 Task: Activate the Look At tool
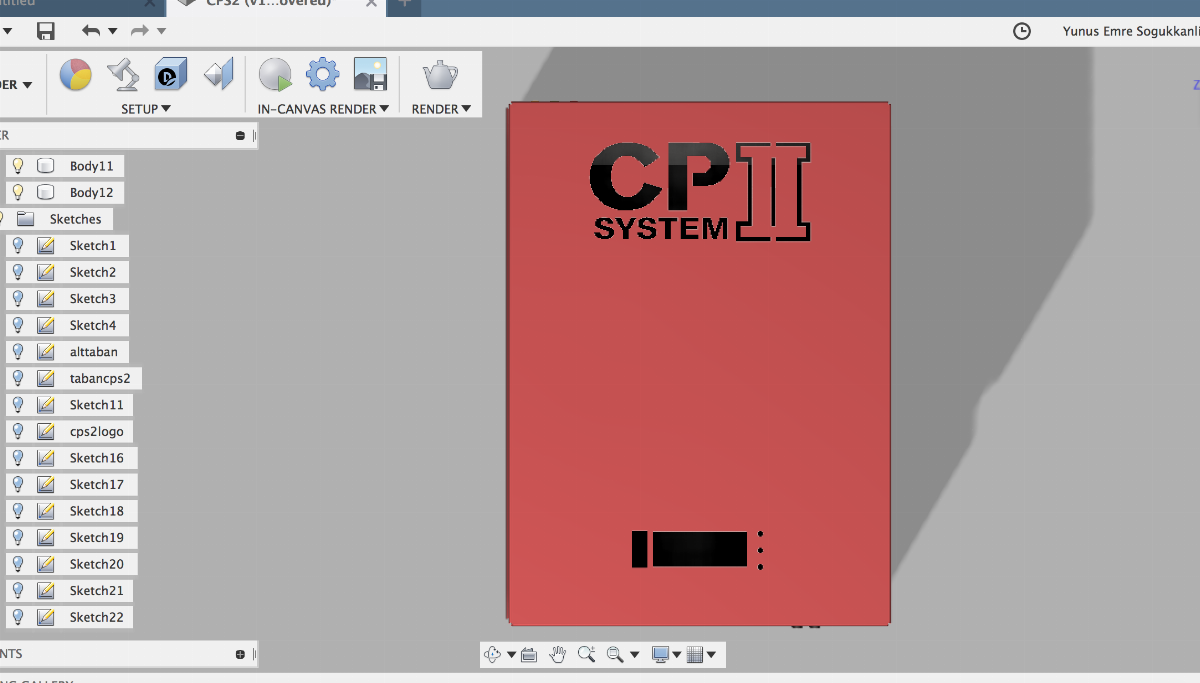pyautogui.click(x=529, y=655)
